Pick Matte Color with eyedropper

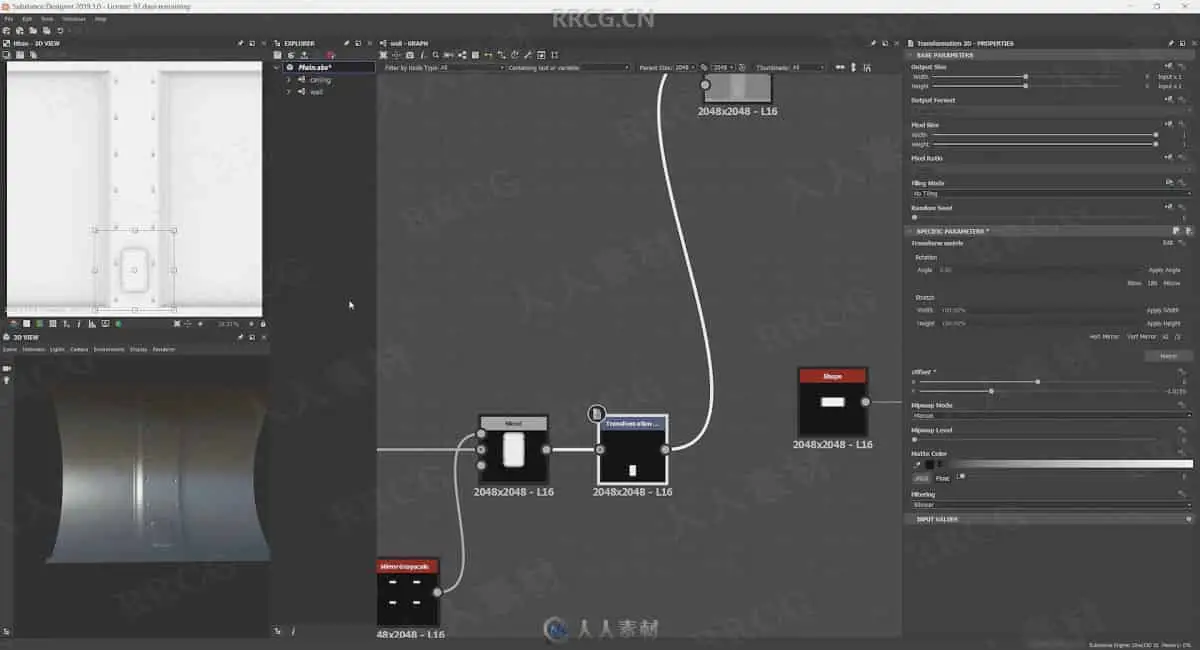pyautogui.click(x=917, y=464)
